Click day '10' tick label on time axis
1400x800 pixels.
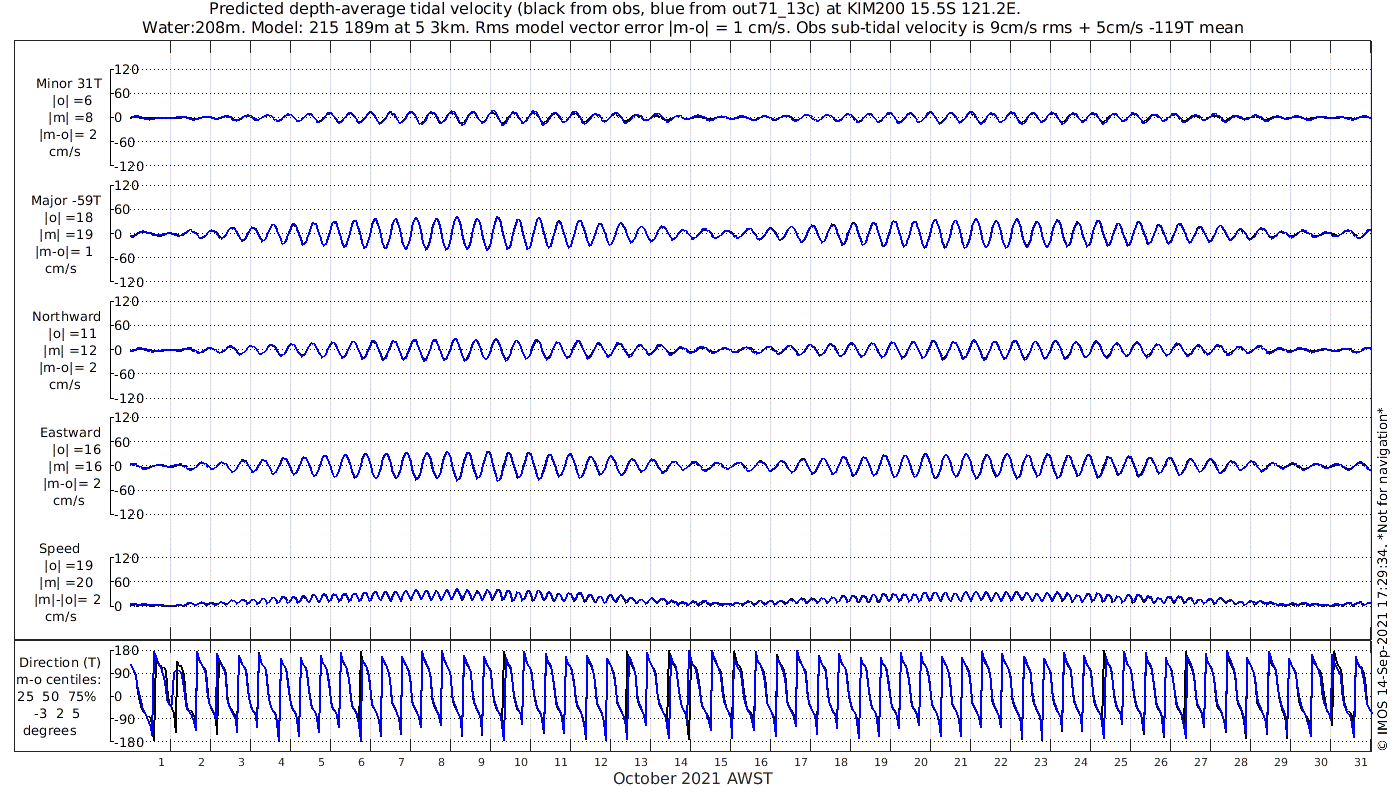pos(521,762)
